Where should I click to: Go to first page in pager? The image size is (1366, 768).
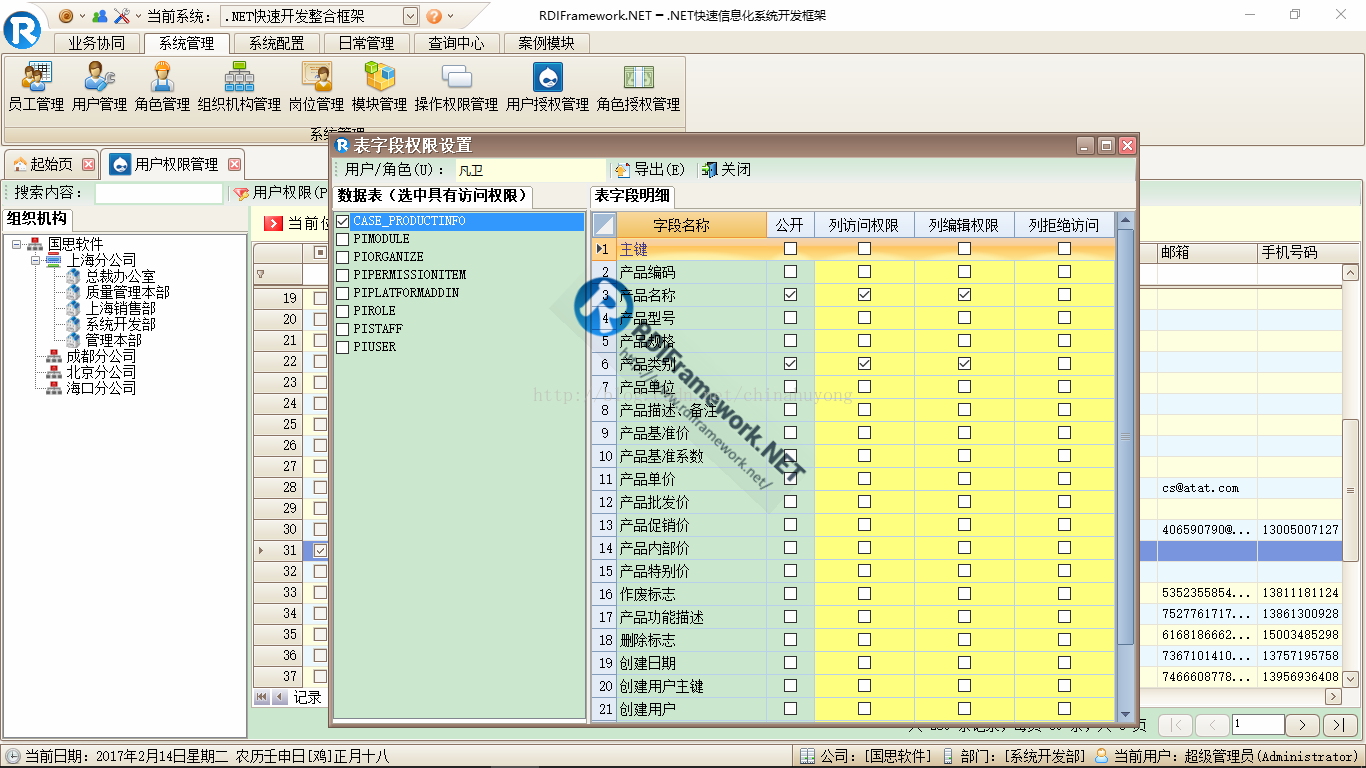(x=1175, y=725)
